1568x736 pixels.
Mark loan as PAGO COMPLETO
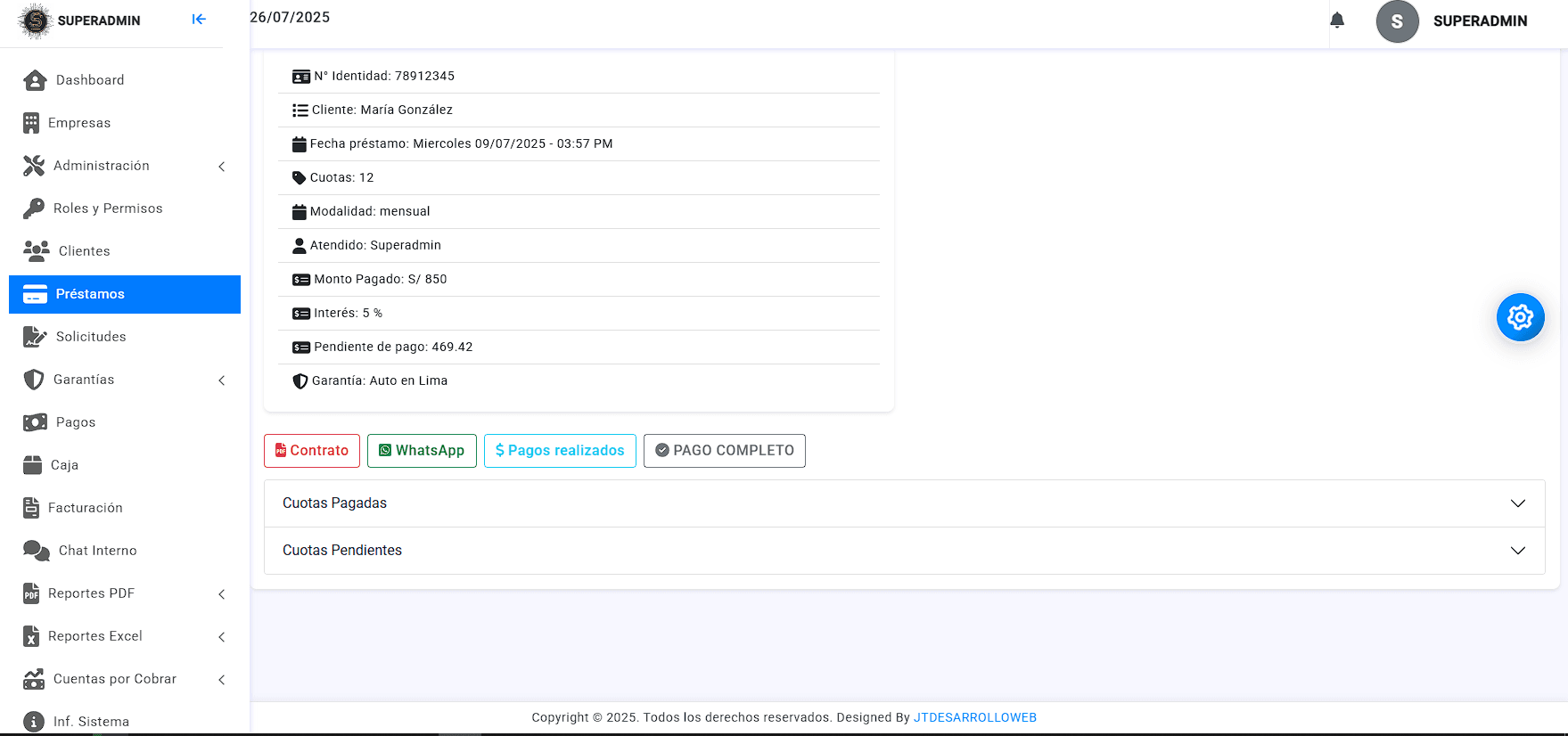[724, 451]
